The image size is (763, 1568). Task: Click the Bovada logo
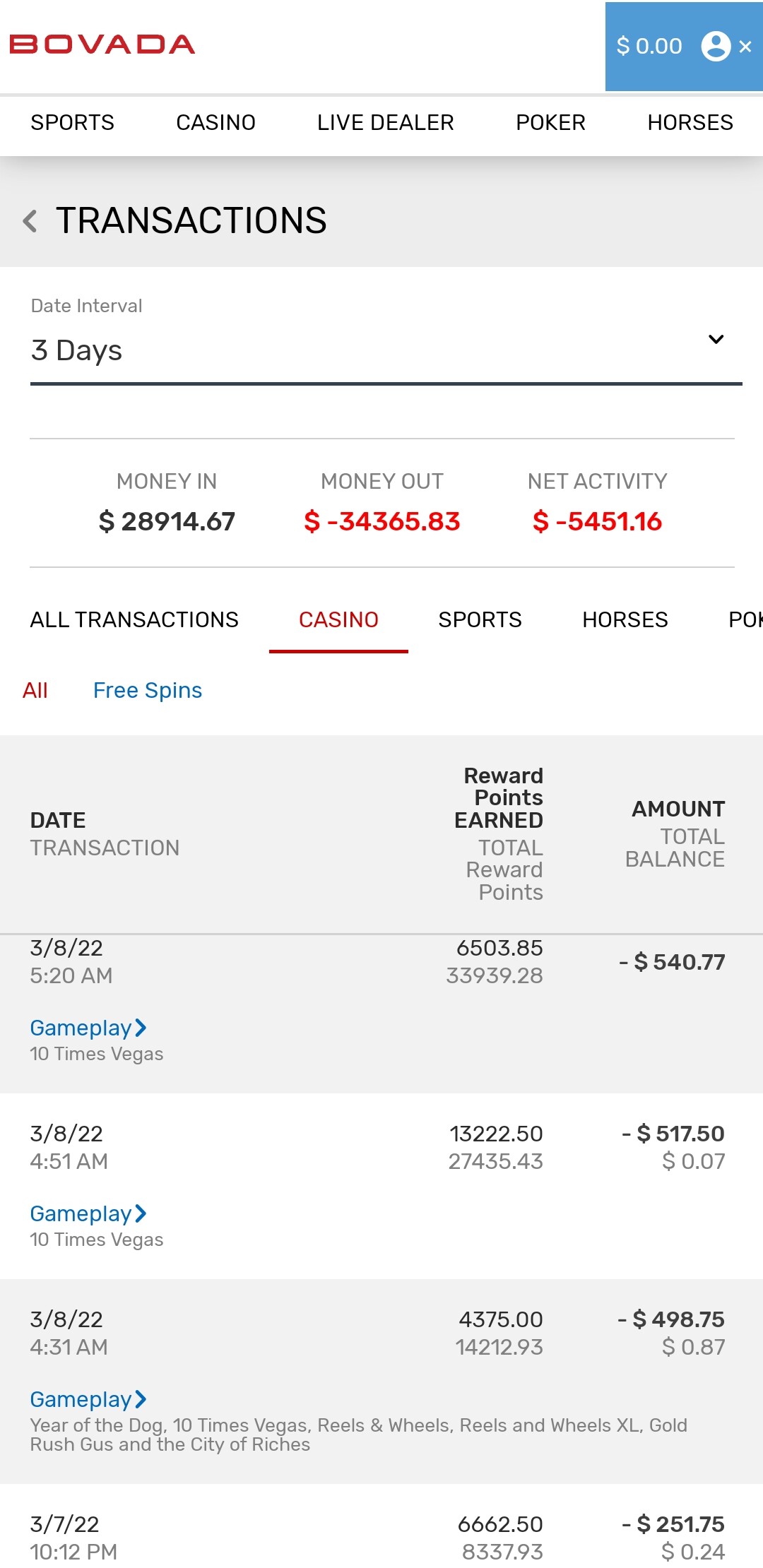click(102, 44)
